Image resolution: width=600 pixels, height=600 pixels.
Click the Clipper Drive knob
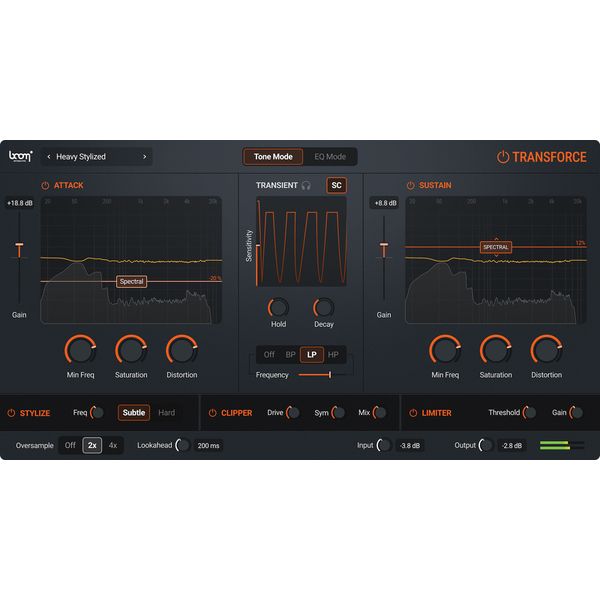coord(293,412)
